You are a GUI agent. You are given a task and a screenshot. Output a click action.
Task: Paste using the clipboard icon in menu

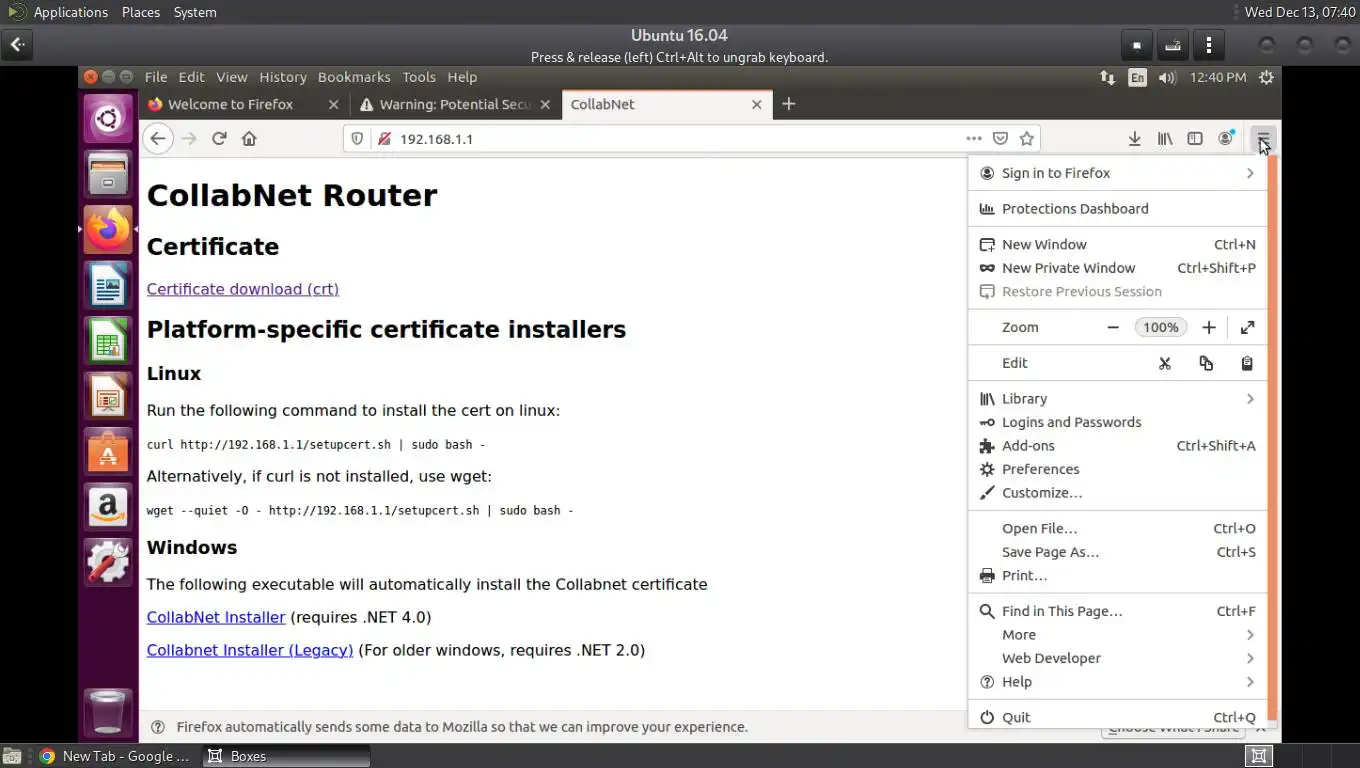coord(1247,363)
